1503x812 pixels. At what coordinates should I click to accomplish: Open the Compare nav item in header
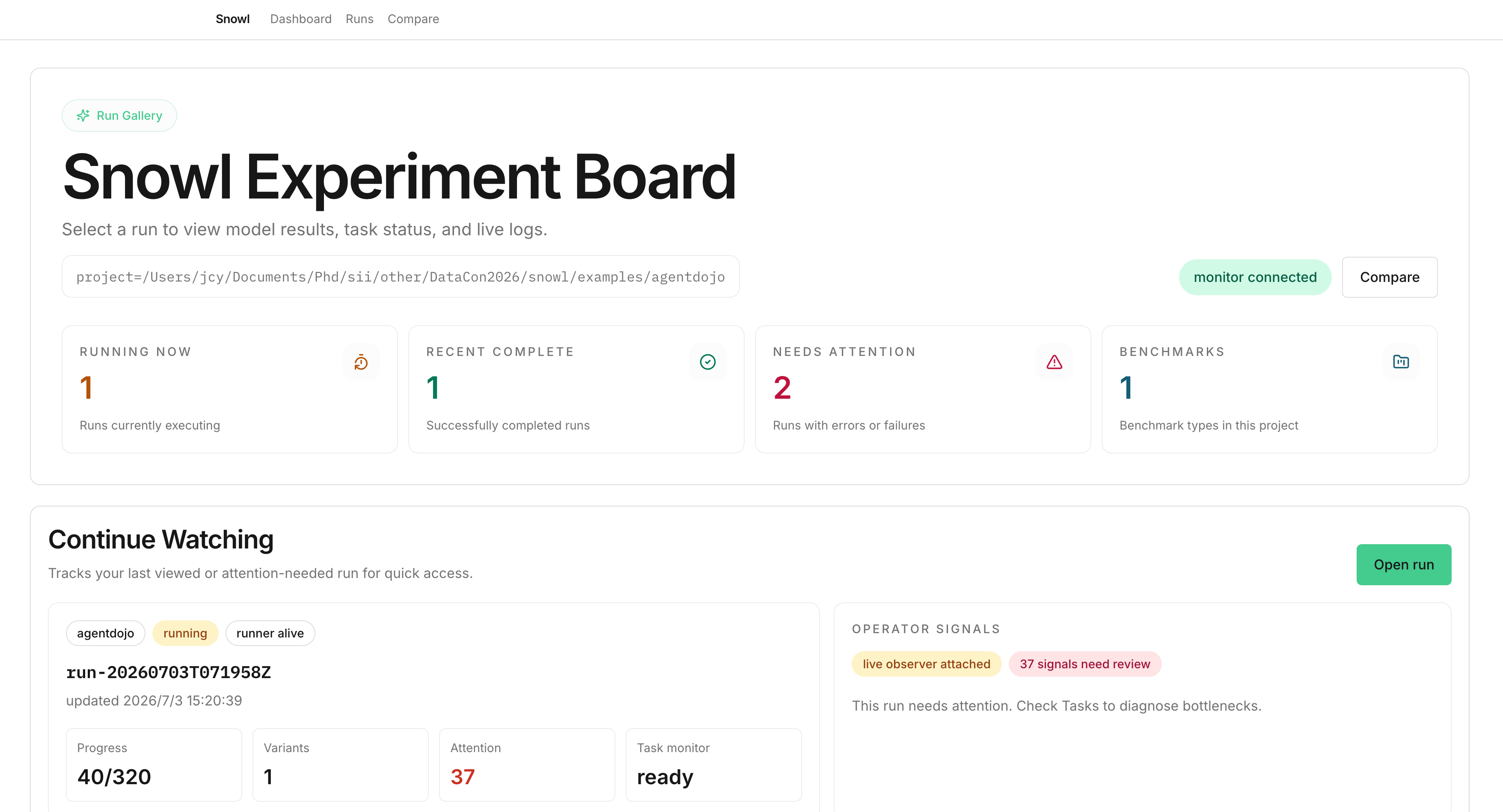point(413,19)
